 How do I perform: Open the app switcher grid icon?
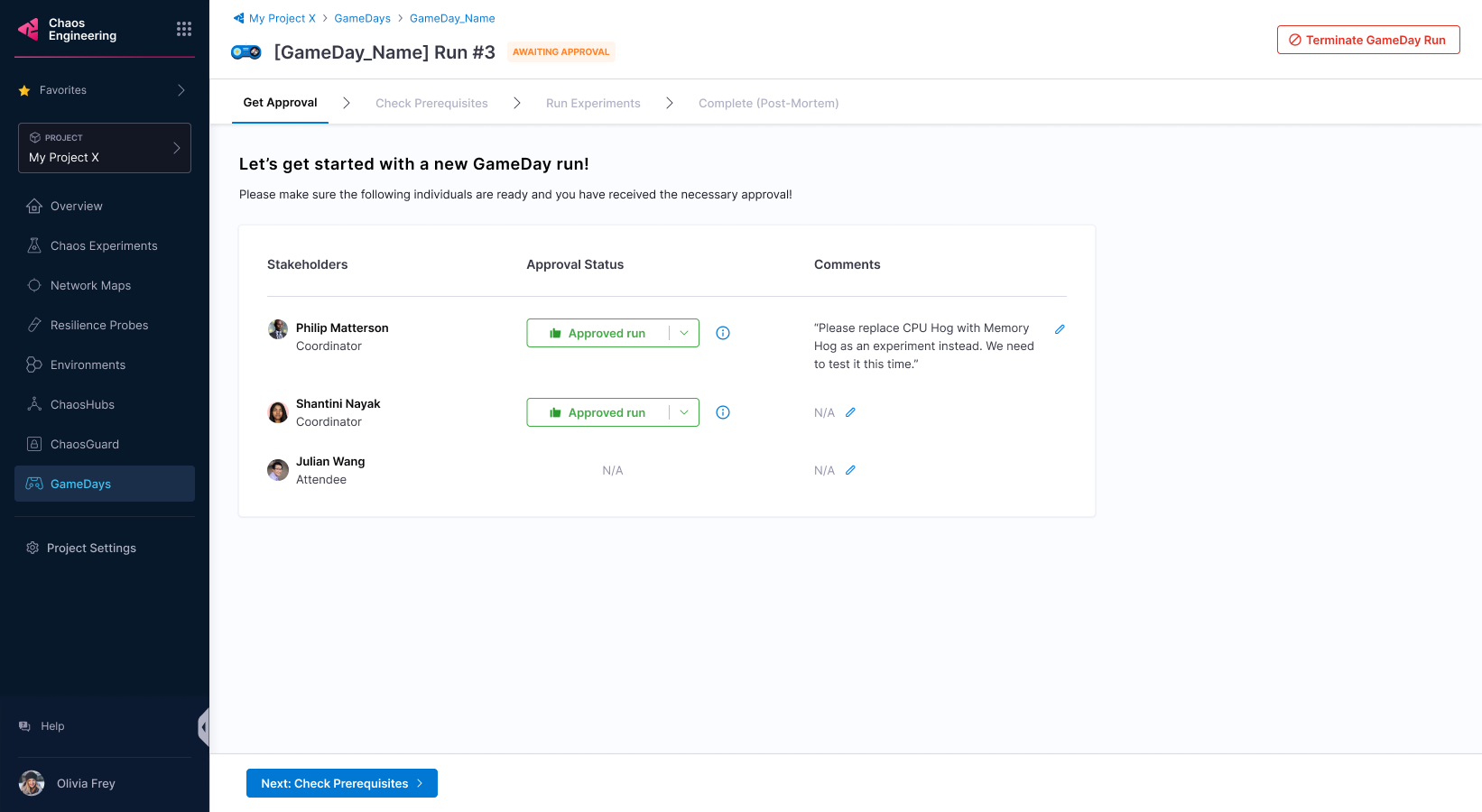pyautogui.click(x=184, y=29)
